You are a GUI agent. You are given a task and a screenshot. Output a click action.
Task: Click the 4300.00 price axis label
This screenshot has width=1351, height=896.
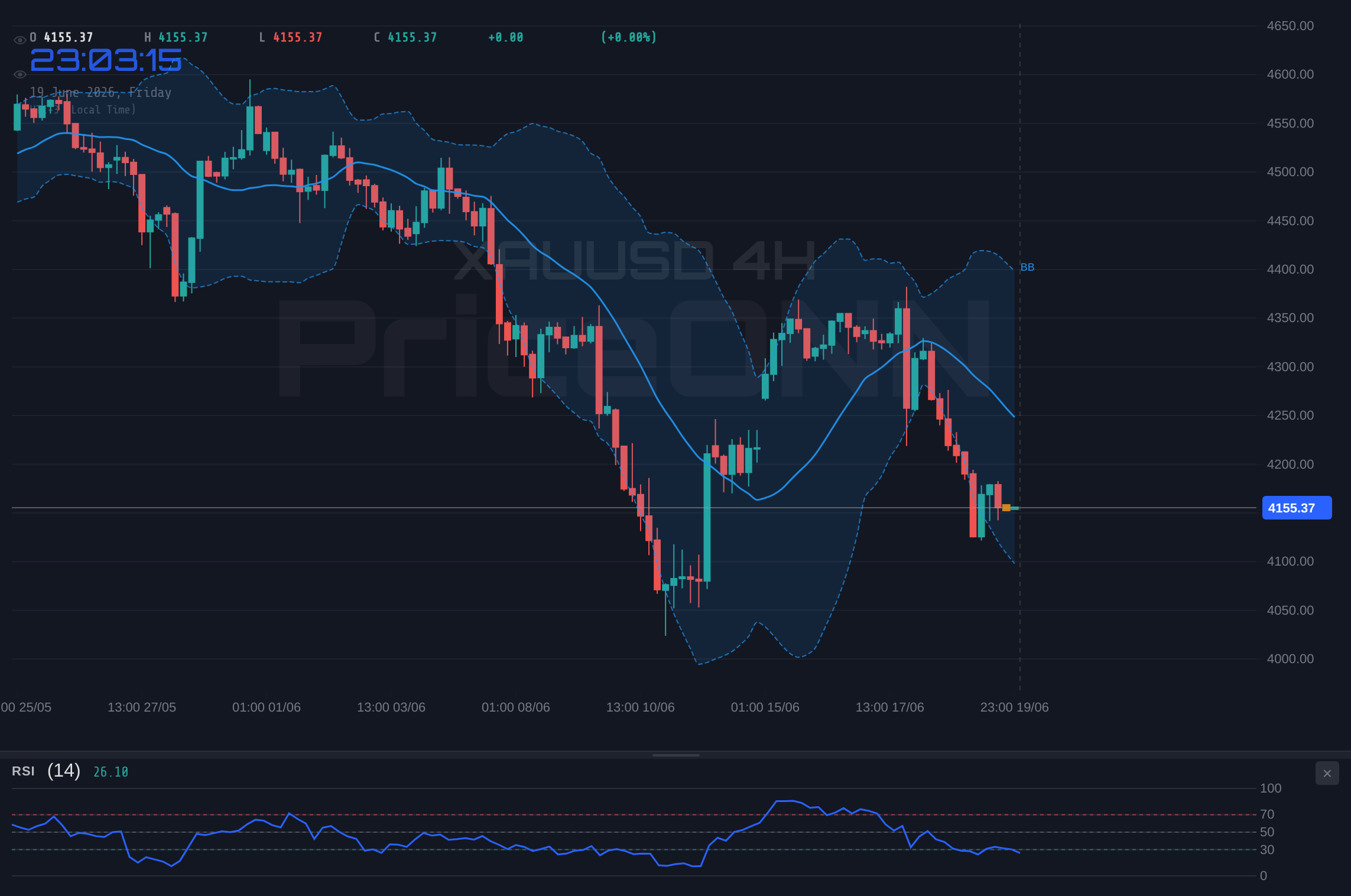tap(1290, 367)
